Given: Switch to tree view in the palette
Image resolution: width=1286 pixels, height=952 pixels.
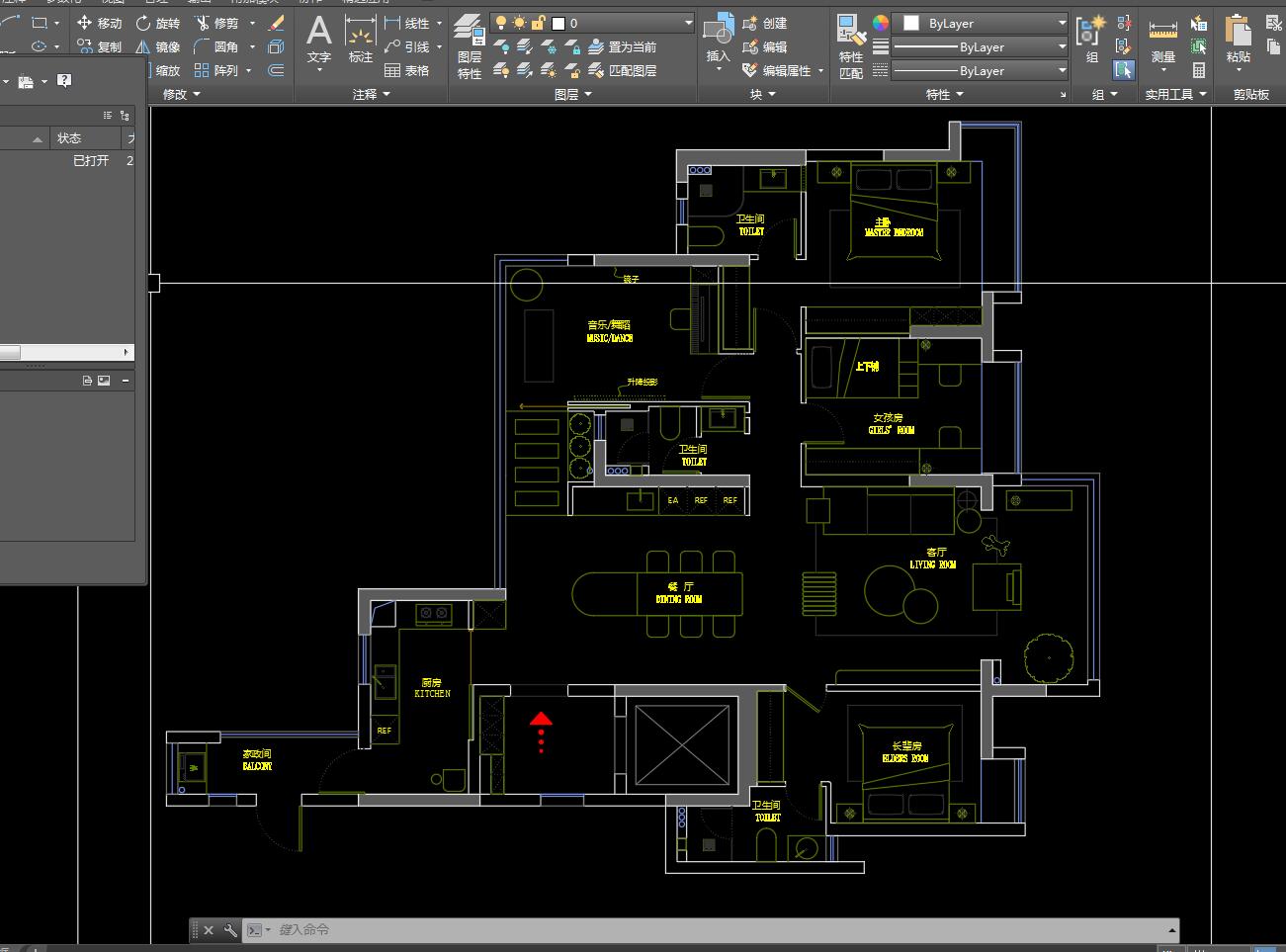Looking at the screenshot, I should [x=125, y=116].
